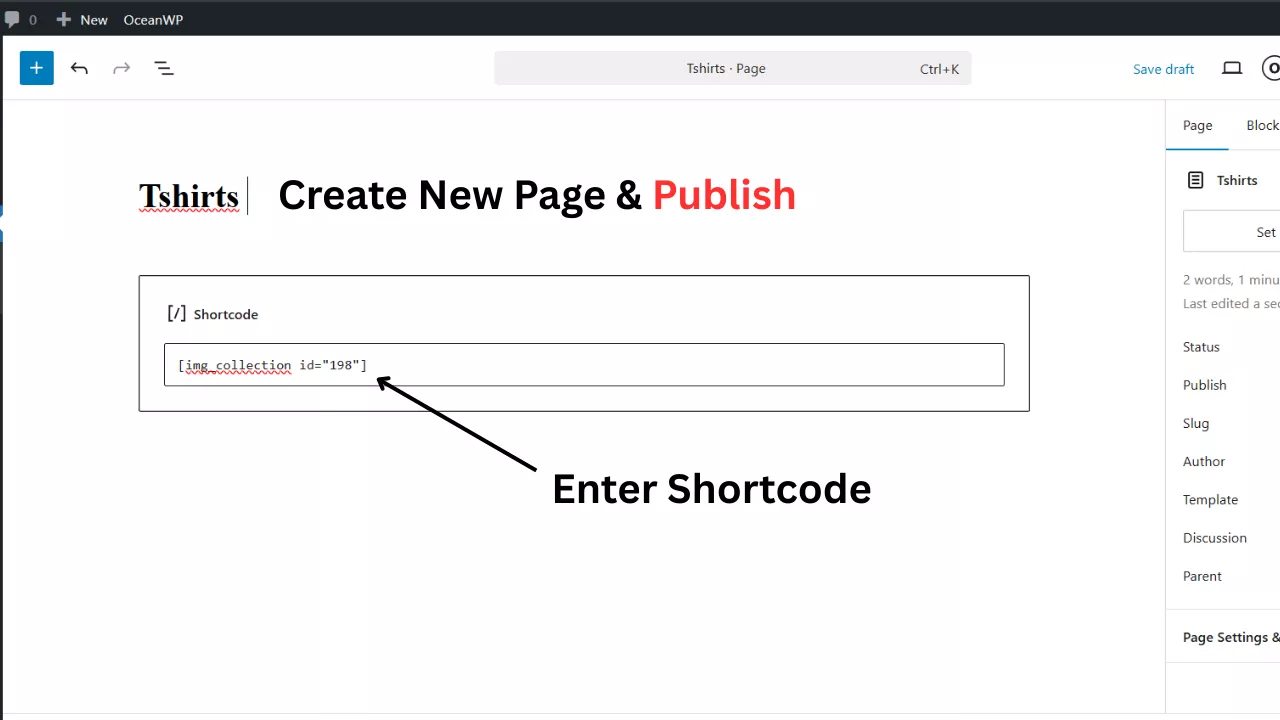Click the Tshirts page title
Screen dimensions: 1280x720
click(189, 196)
